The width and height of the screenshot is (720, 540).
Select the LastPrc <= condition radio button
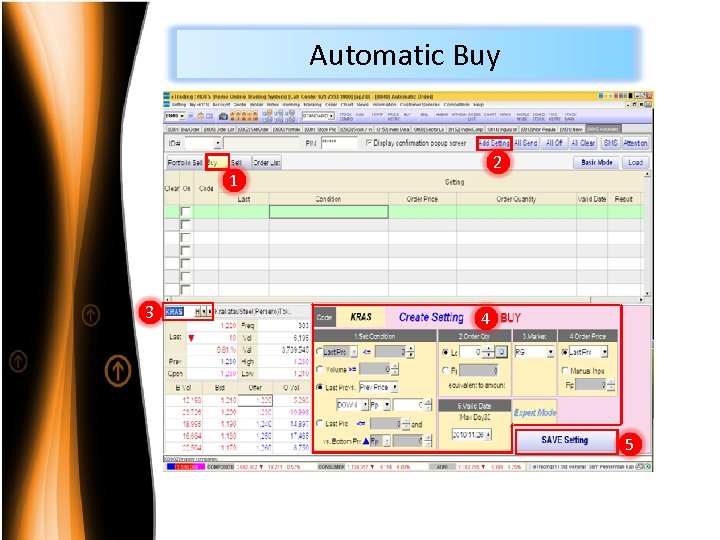click(x=320, y=352)
